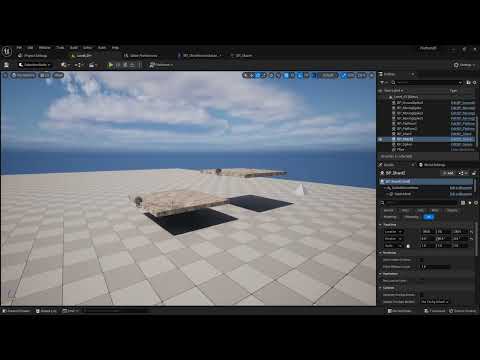480x360 pixels.
Task: Open the Rotation type dropdown
Action: (393, 239)
